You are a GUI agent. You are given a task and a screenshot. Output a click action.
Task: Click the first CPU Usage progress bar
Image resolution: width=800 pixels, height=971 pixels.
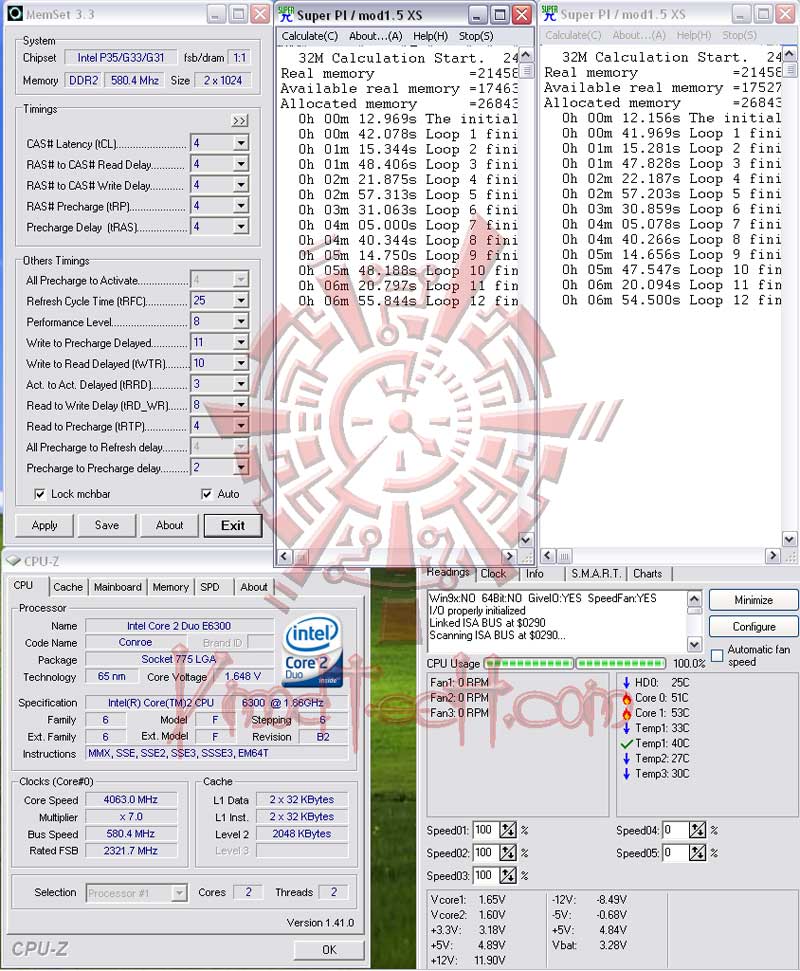click(x=529, y=663)
